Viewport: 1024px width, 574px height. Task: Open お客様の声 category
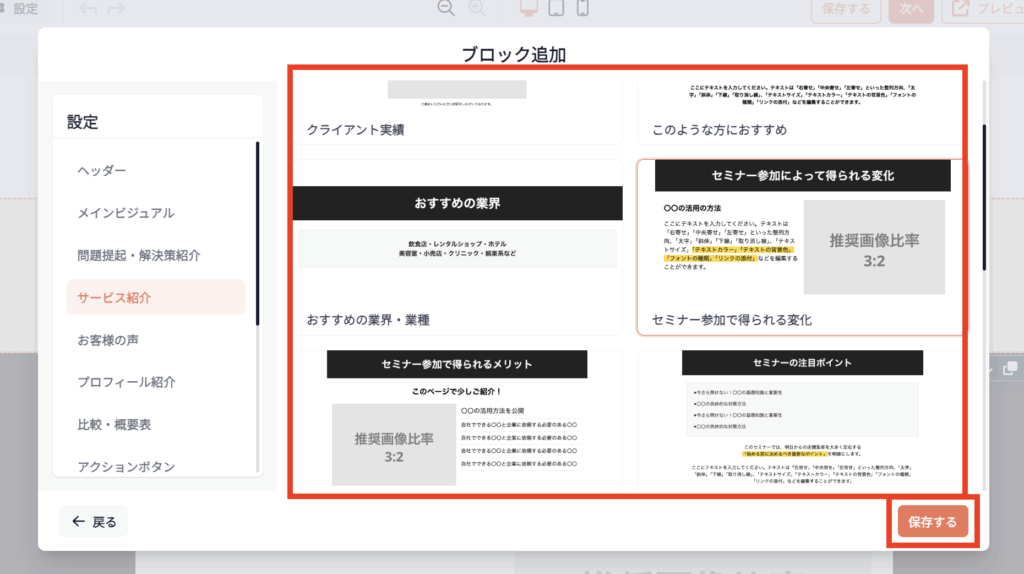click(108, 340)
